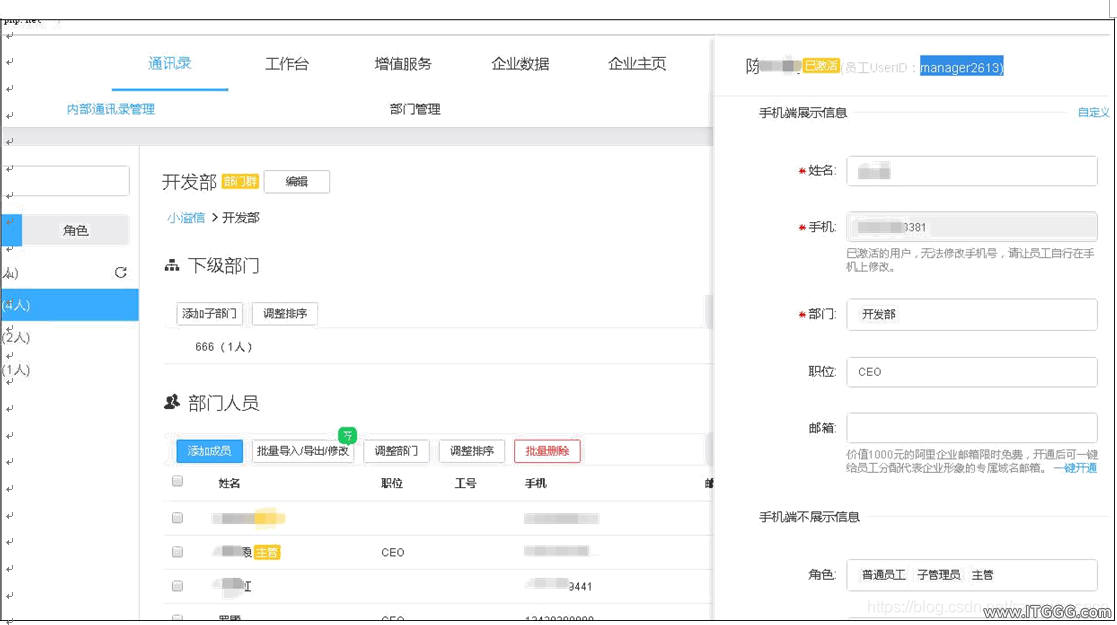1117x625 pixels.
Task: Choose the 普通员工 role tag
Action: pos(883,575)
